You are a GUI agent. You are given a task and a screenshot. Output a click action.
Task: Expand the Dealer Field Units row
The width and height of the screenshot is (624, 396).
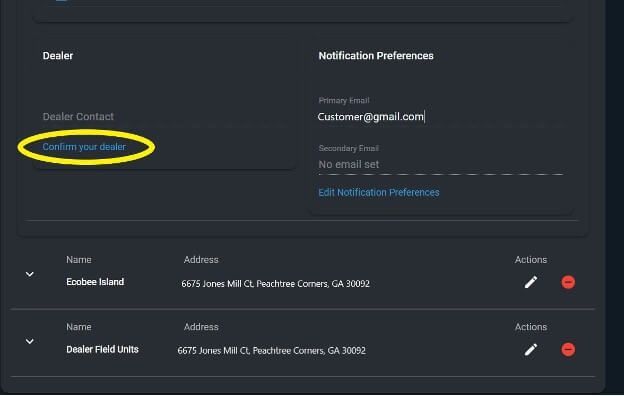[x=29, y=341]
